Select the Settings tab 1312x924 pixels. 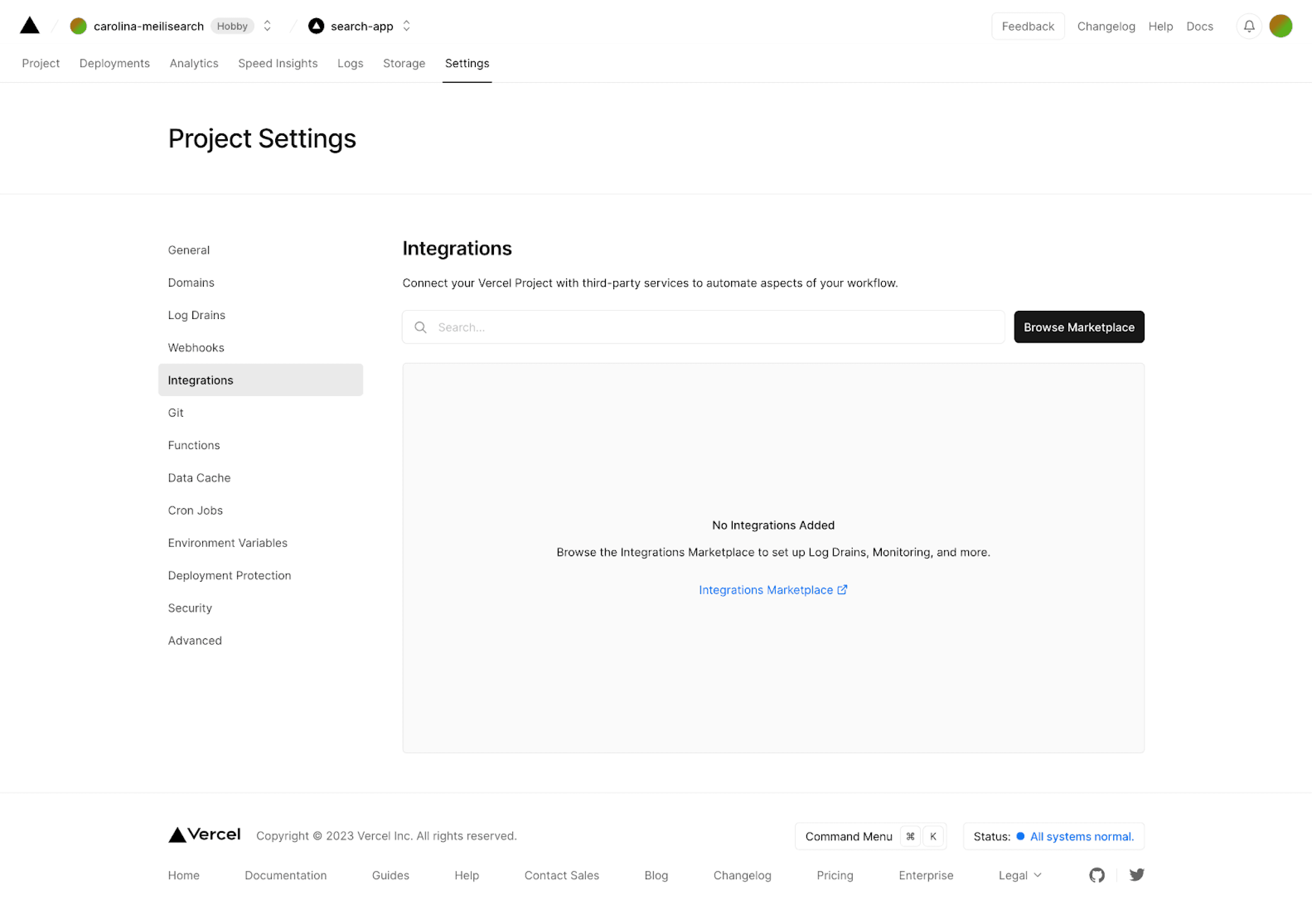point(466,63)
